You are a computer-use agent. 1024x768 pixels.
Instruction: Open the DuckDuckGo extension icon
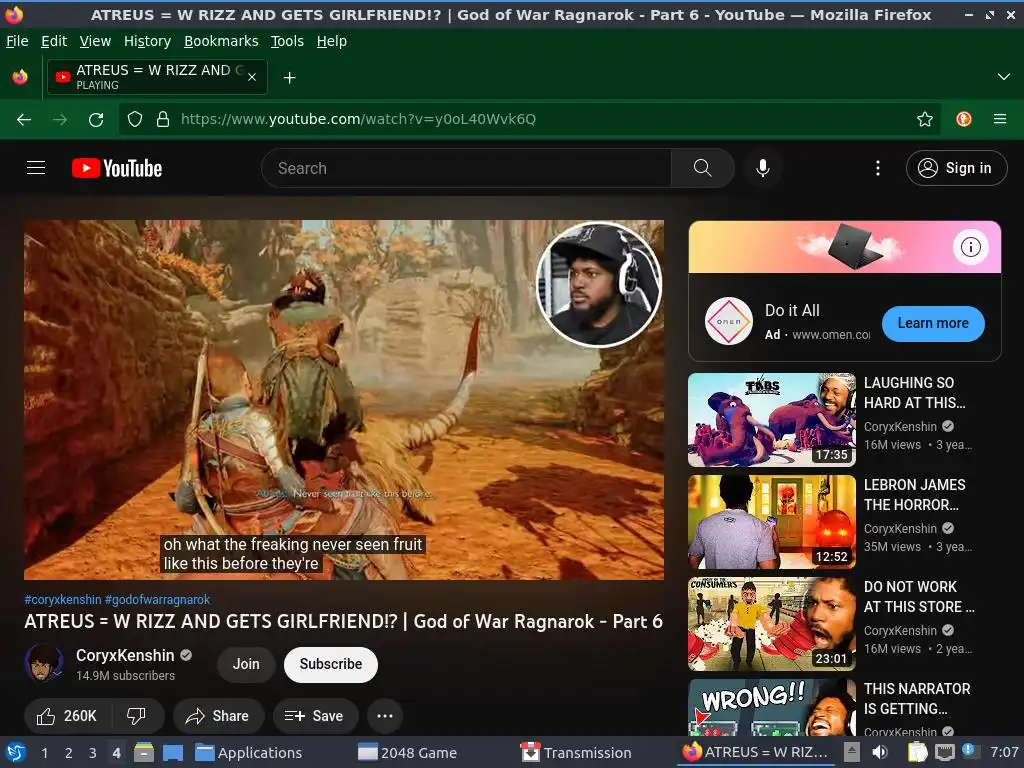click(964, 120)
